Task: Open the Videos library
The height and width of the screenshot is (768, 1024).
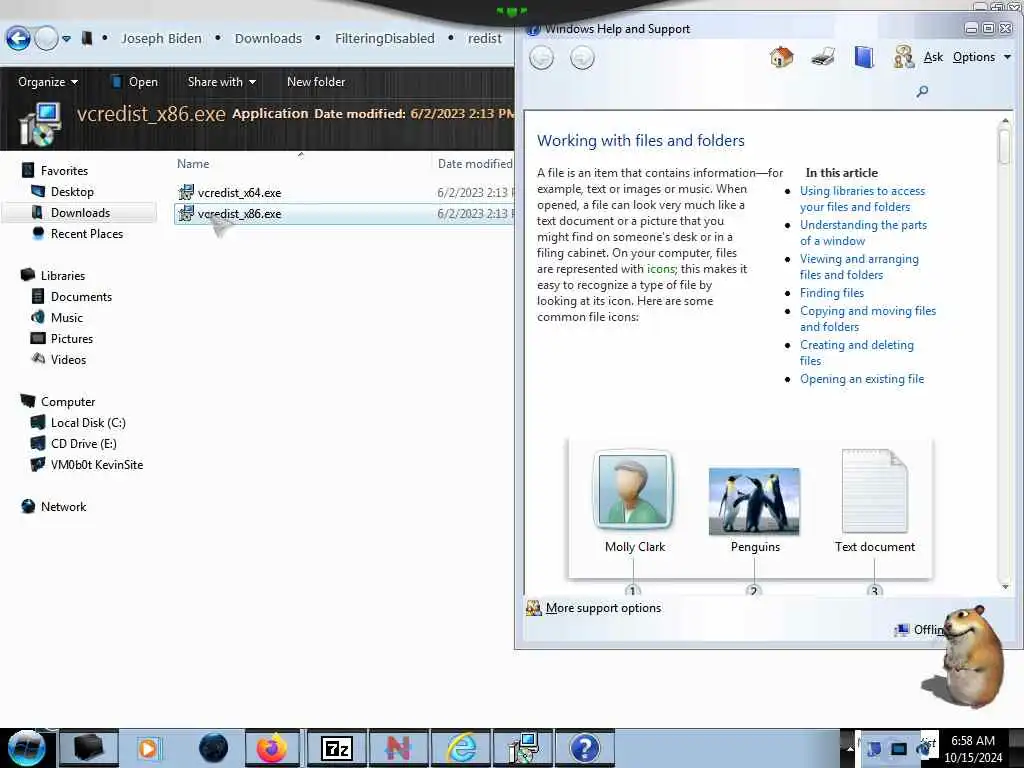Action: coord(69,360)
